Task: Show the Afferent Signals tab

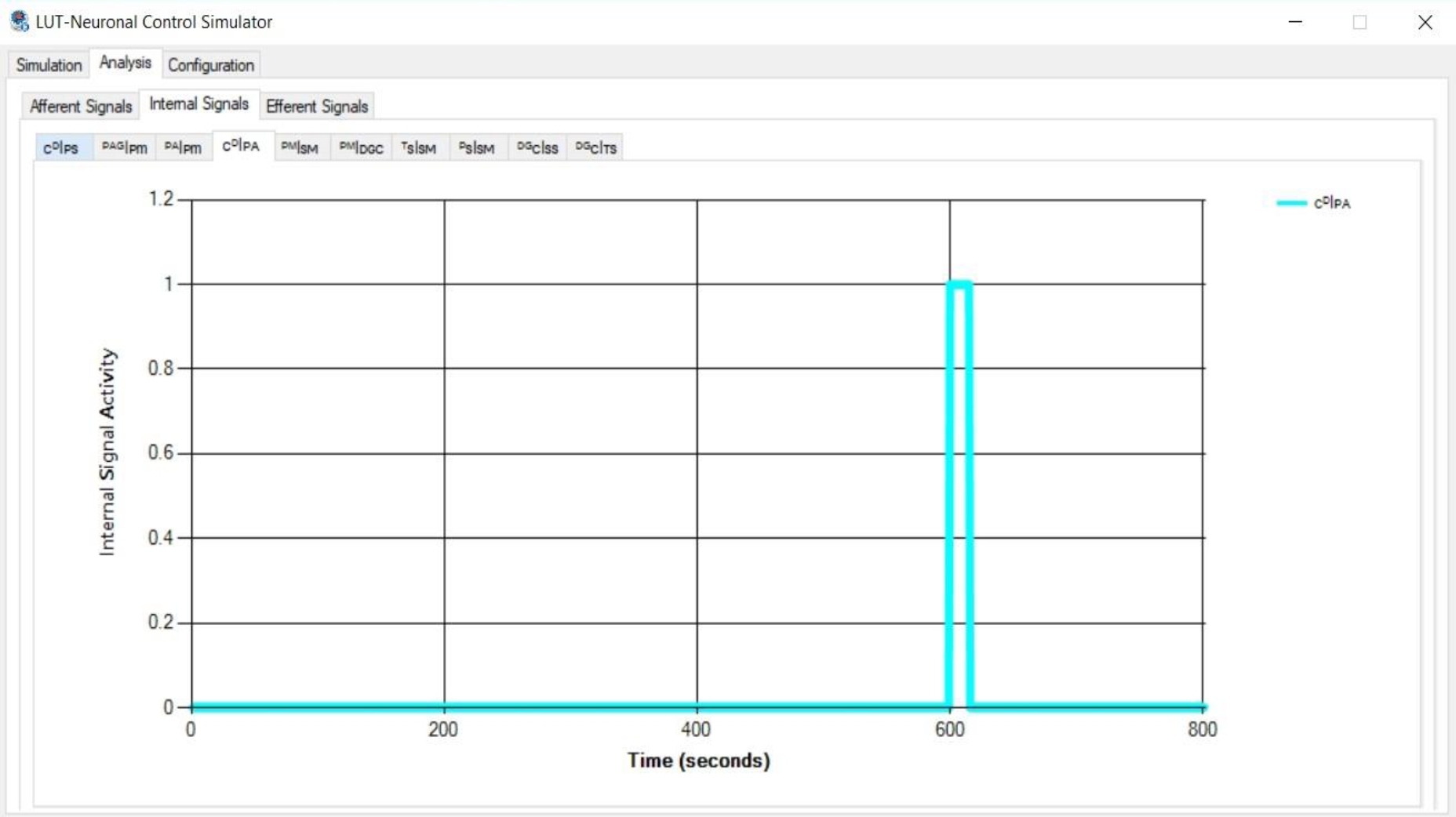Action: click(81, 106)
